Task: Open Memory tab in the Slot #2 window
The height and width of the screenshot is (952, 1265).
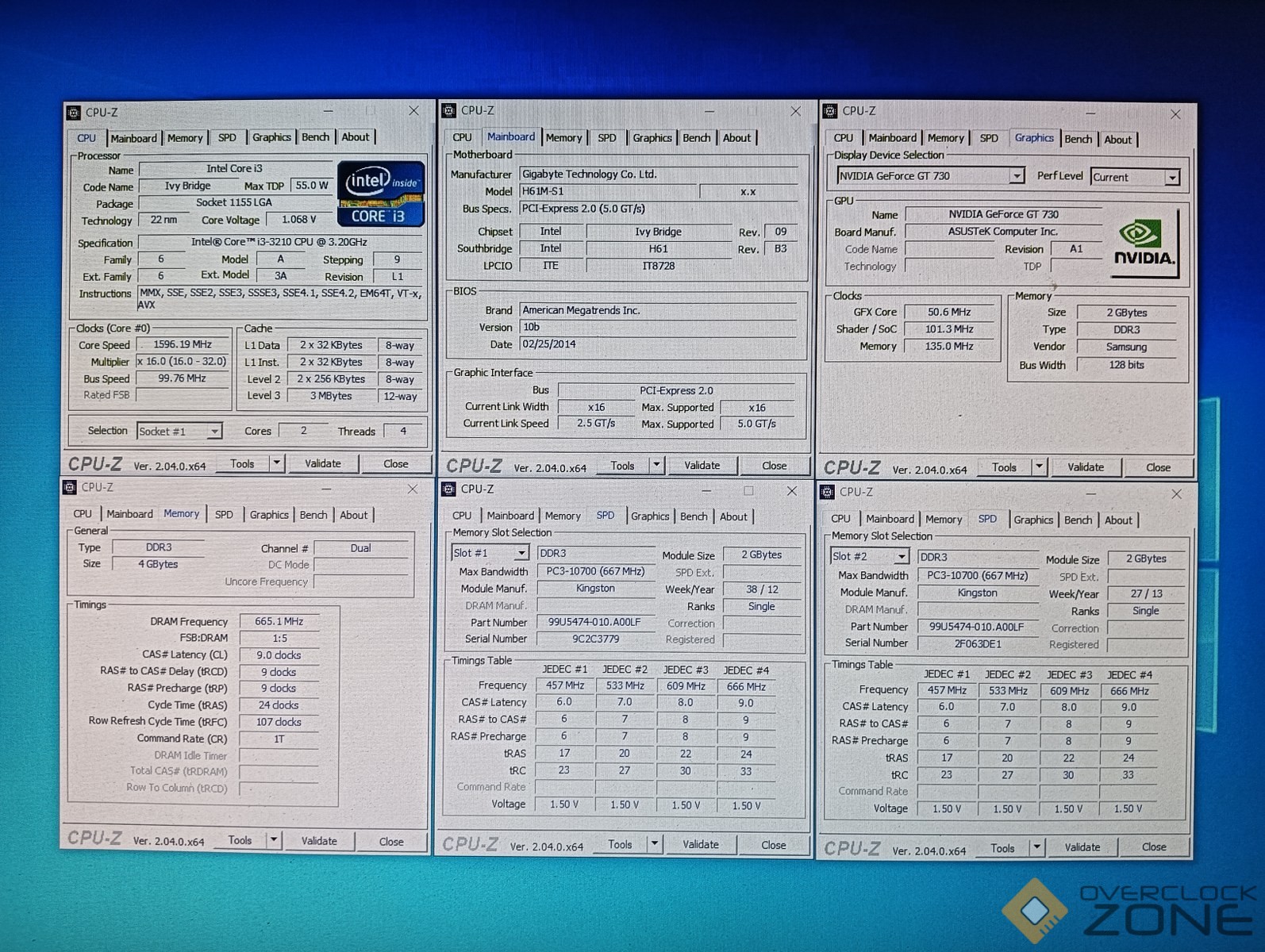Action: (943, 520)
